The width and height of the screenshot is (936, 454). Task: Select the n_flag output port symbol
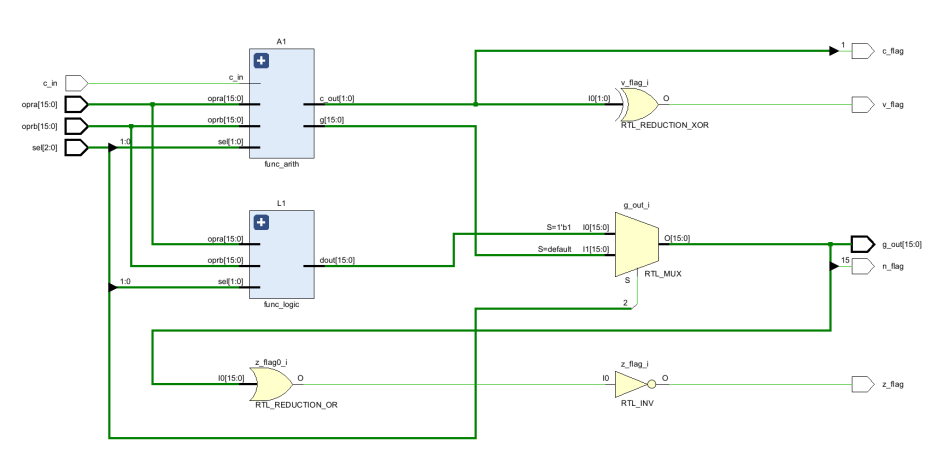pos(863,266)
